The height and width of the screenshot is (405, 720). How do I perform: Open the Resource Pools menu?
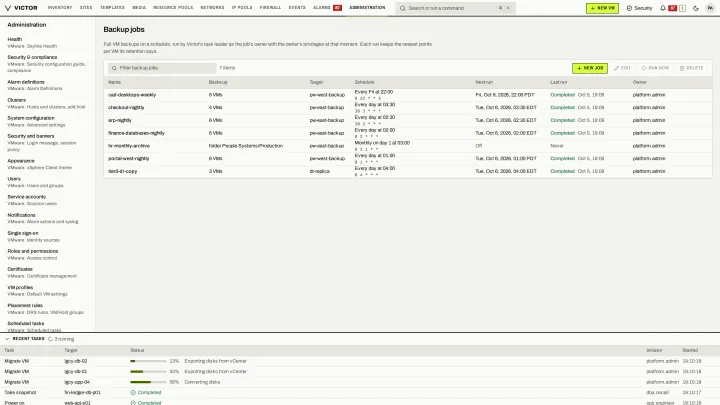click(x=173, y=8)
